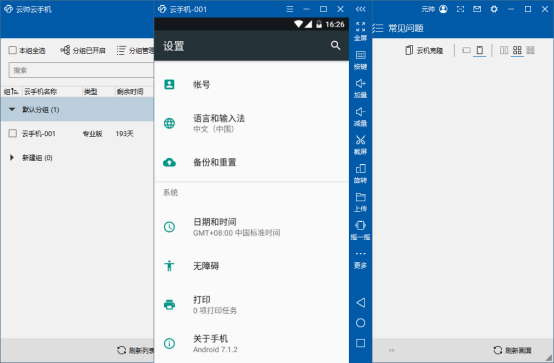Viewport: 554px width, 363px height.
Task: Take a screenshot with the 截屏 scissors icon
Action: pyautogui.click(x=360, y=145)
